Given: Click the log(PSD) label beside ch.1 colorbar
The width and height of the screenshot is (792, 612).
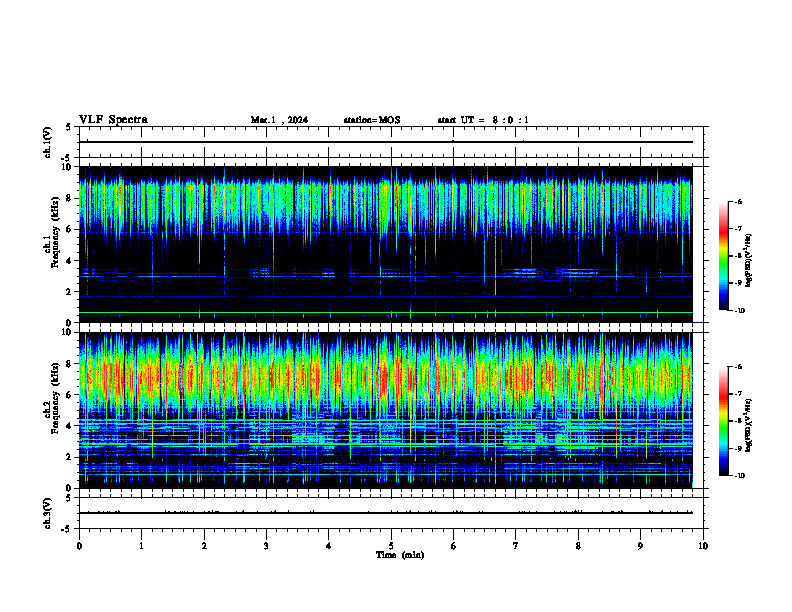Looking at the screenshot, I should [749, 260].
